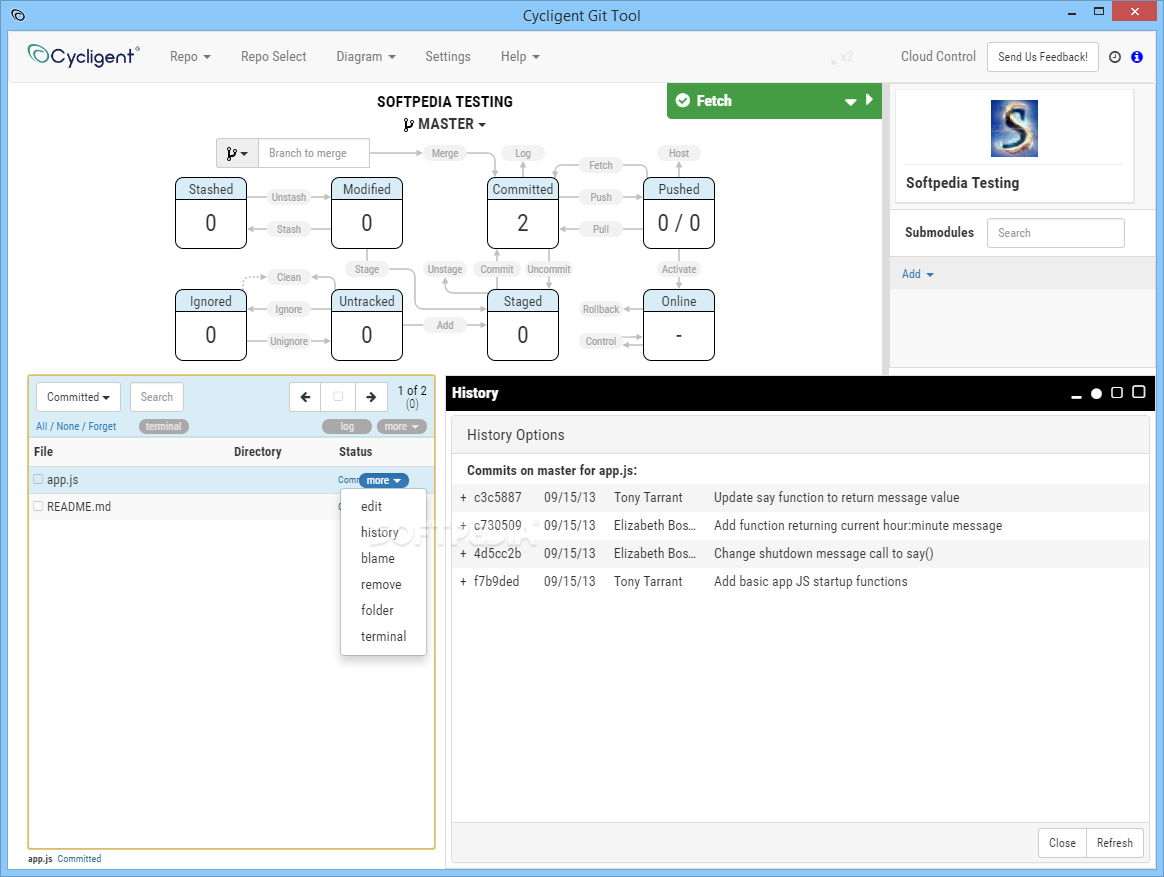Click the gray log pill

point(347,426)
